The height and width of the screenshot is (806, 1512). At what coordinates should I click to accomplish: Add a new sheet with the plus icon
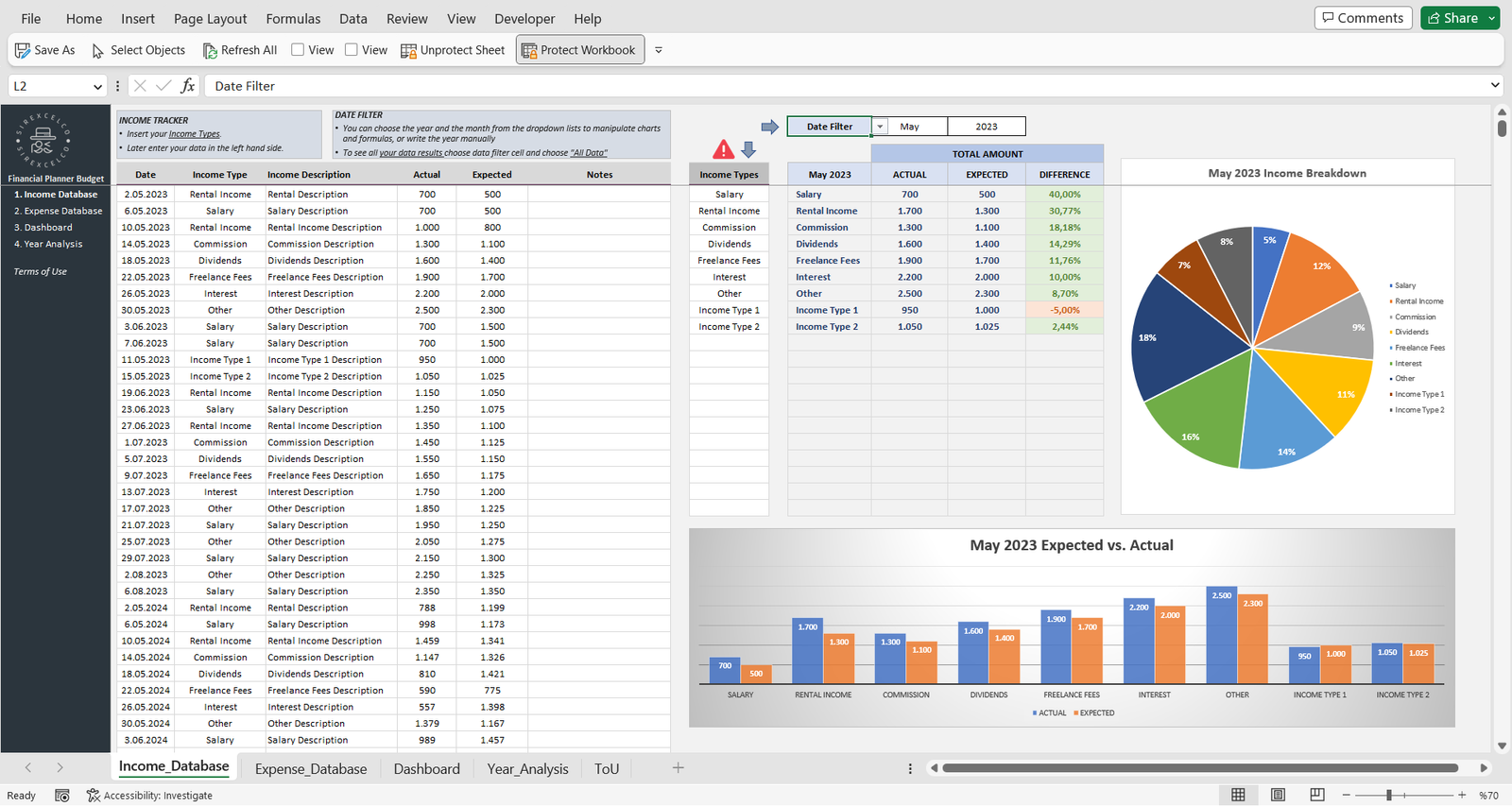click(x=678, y=768)
